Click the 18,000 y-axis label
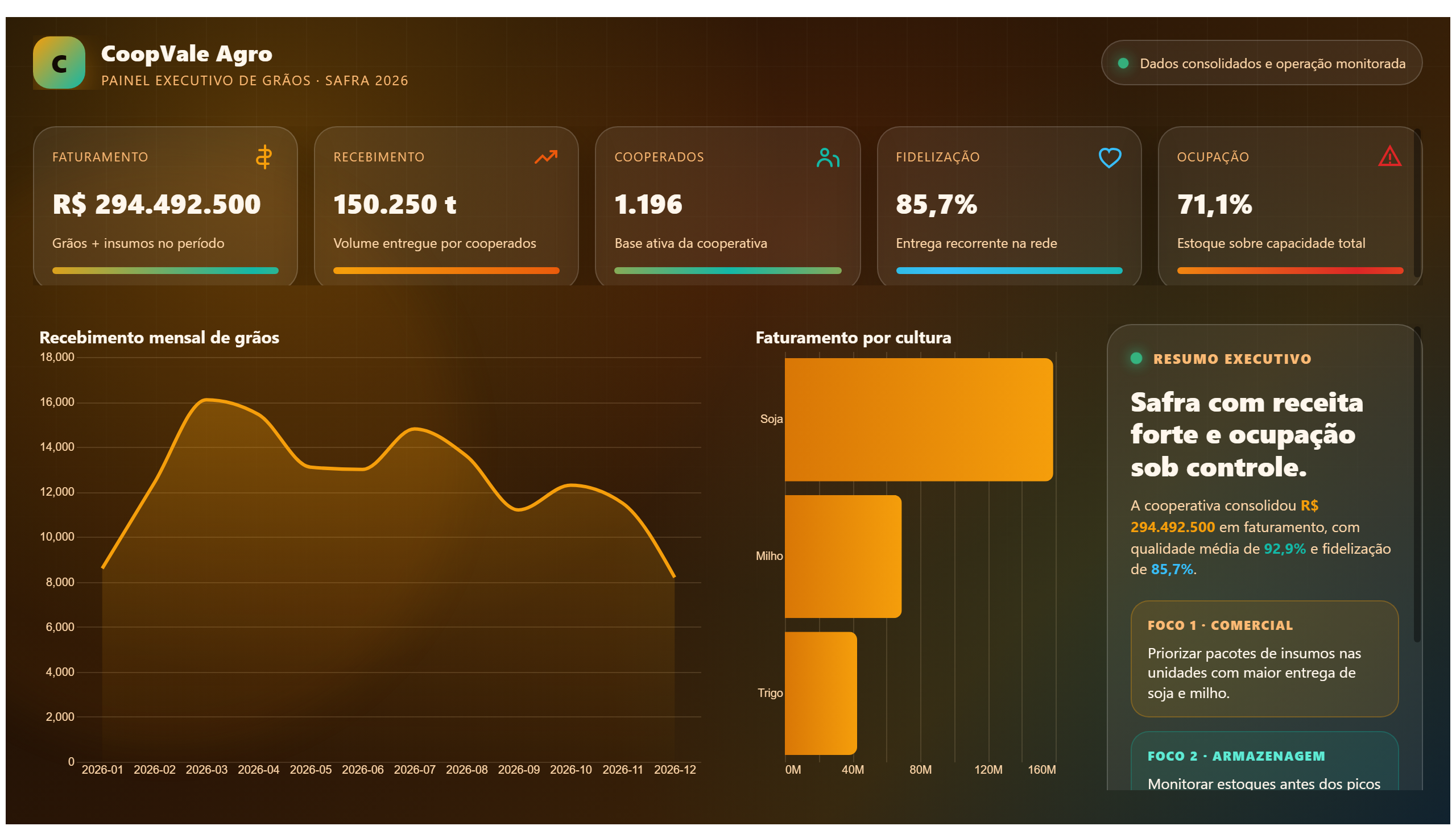Screen dimensions: 1456x830 pyautogui.click(x=57, y=357)
